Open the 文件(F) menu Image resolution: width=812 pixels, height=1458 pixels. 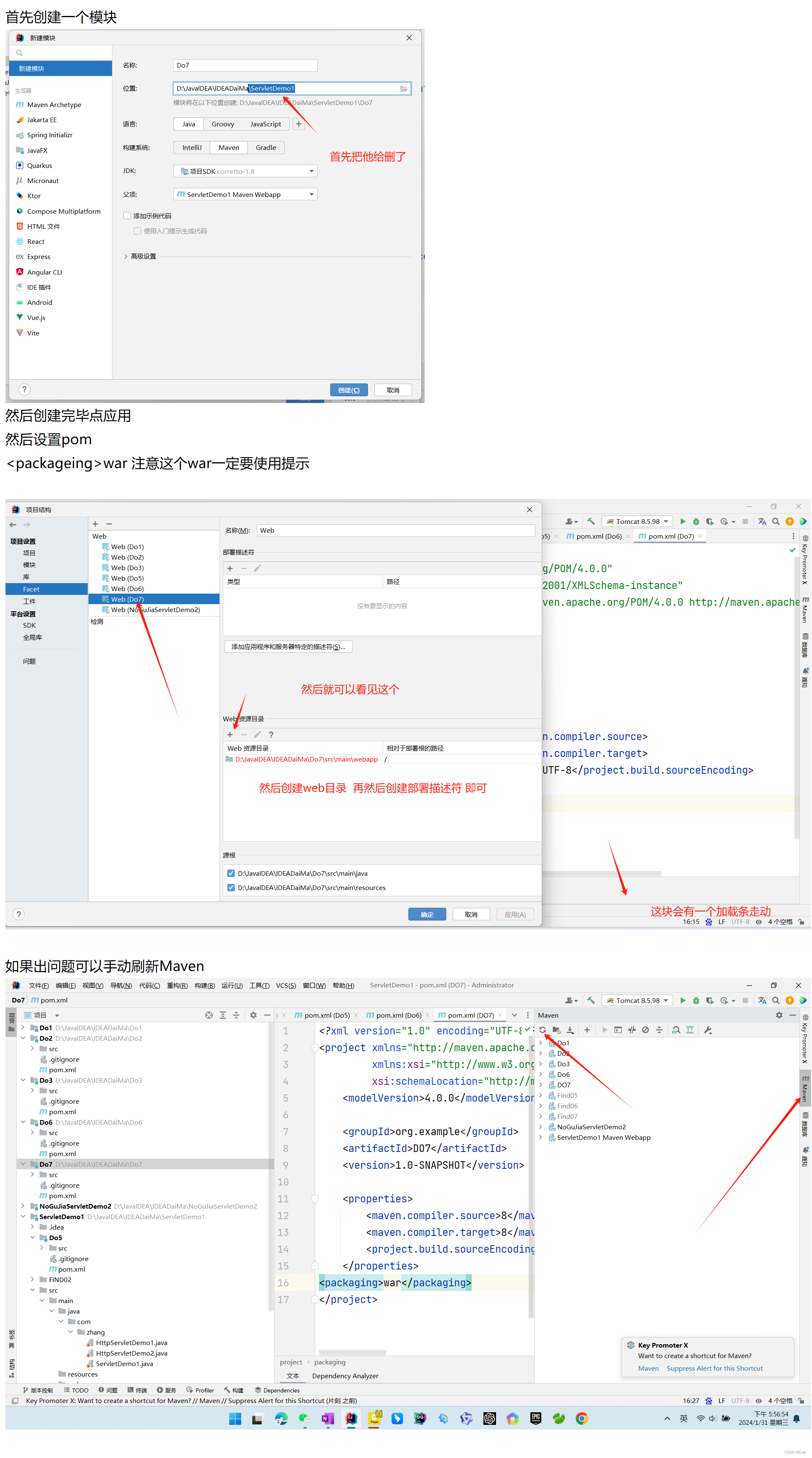coord(39,985)
